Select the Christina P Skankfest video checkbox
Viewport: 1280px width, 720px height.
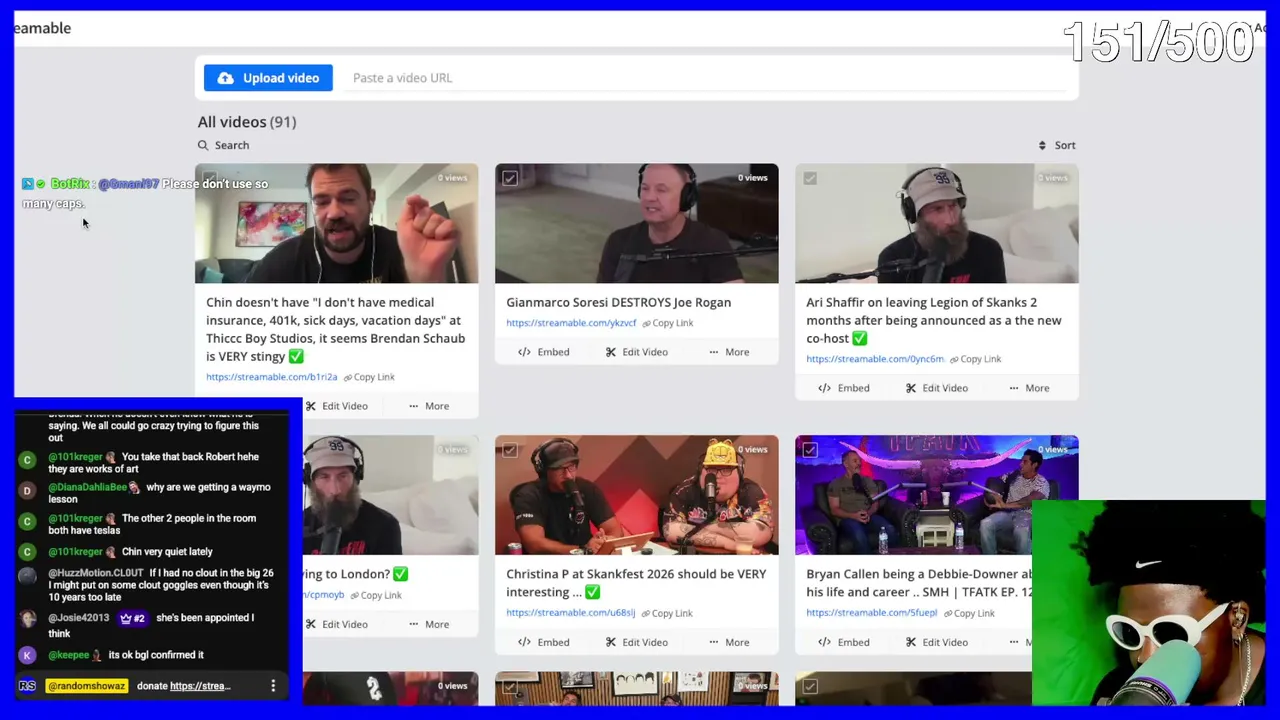pyautogui.click(x=510, y=450)
